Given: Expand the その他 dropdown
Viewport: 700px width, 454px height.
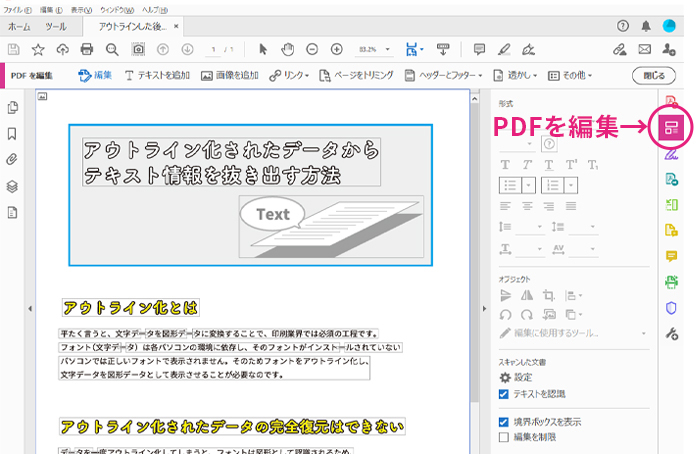Looking at the screenshot, I should (x=590, y=76).
